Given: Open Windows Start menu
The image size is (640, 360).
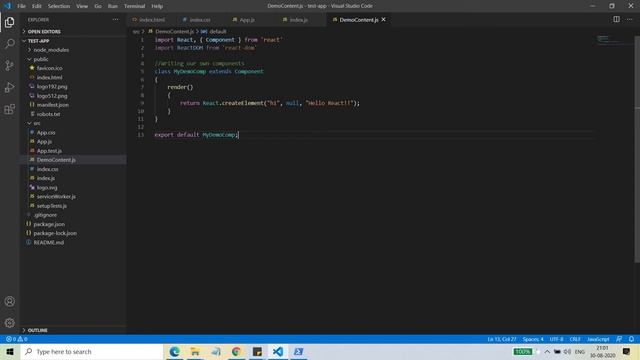Looking at the screenshot, I should (10, 351).
